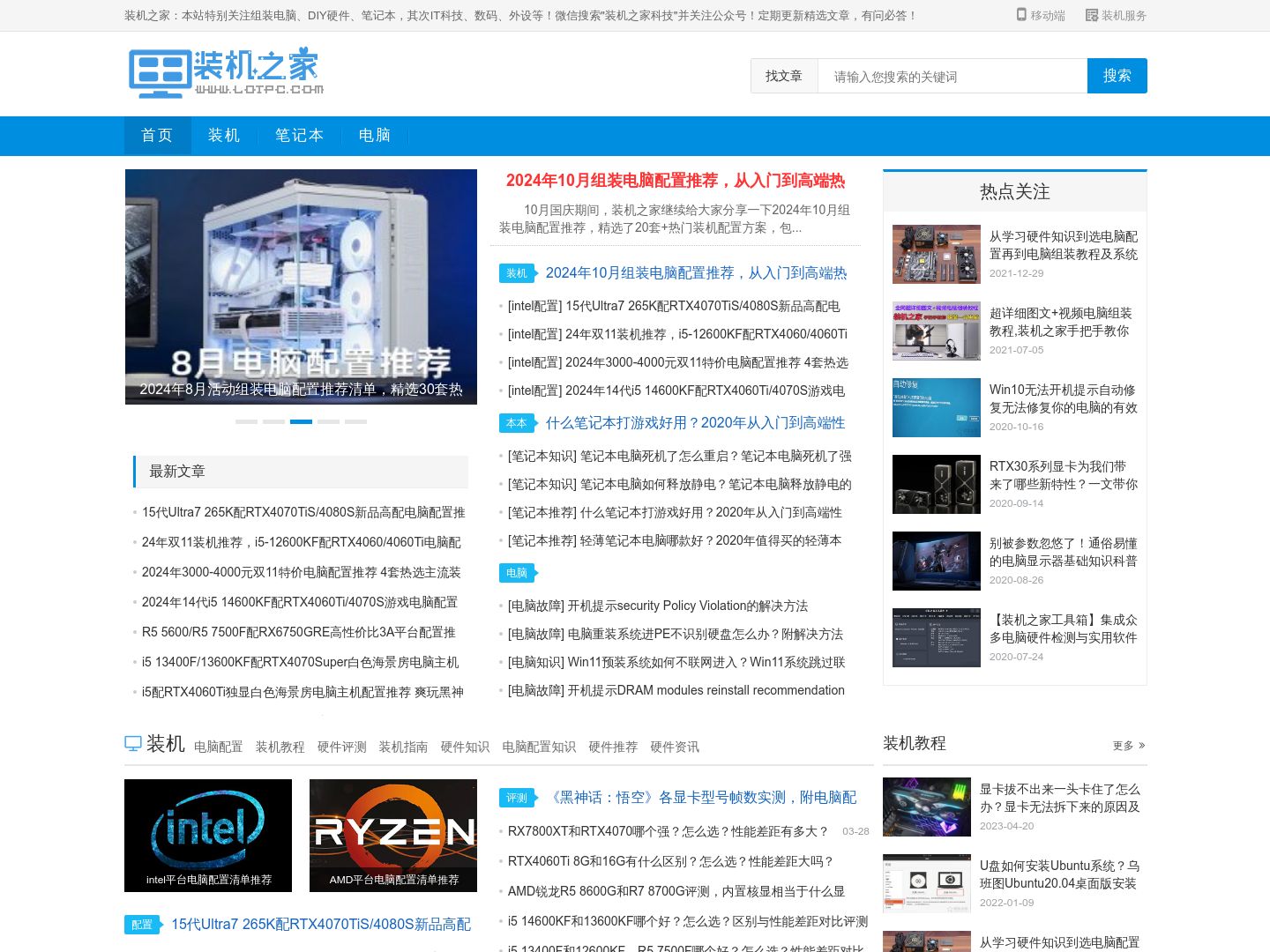Click the 搜索 button
This screenshot has width=1270, height=952.
1117,76
